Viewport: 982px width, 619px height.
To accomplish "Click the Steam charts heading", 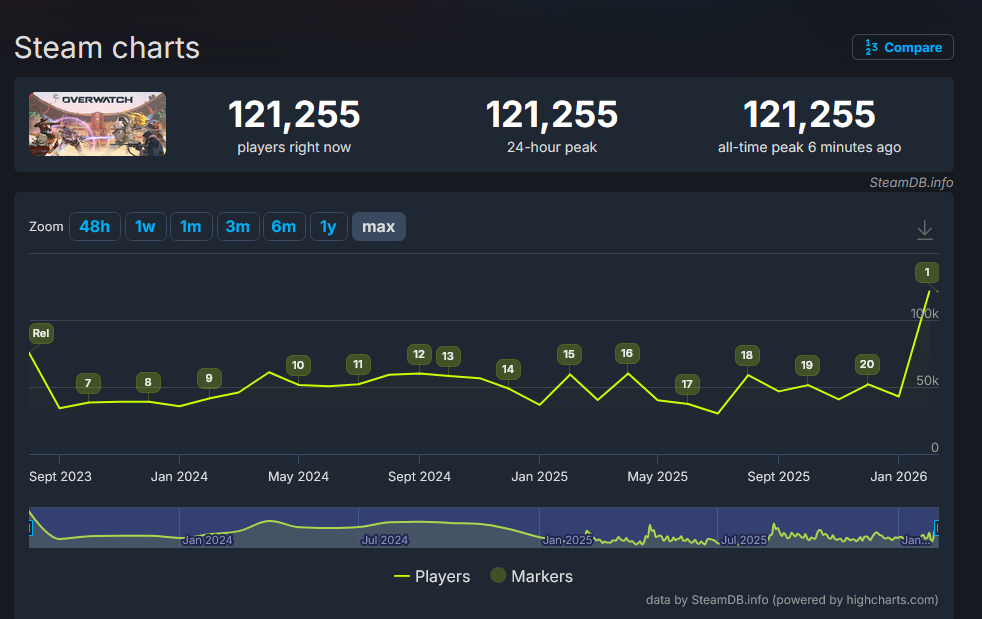I will coord(107,48).
